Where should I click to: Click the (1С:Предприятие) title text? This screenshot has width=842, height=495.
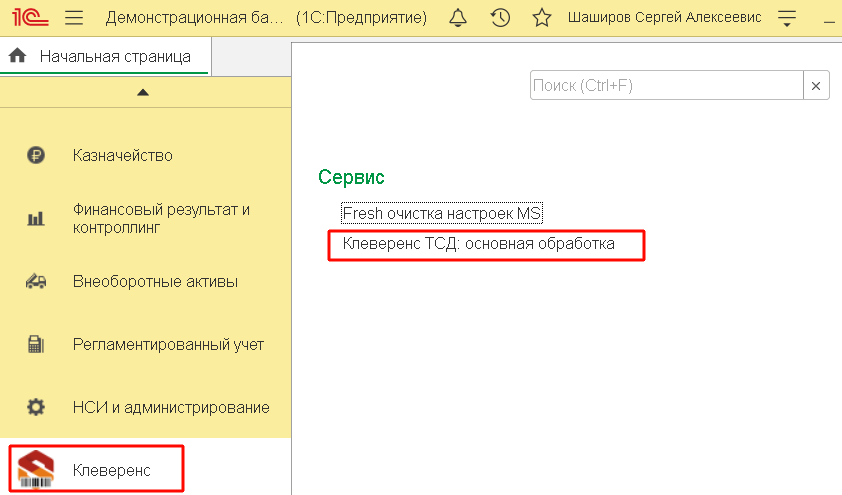361,18
